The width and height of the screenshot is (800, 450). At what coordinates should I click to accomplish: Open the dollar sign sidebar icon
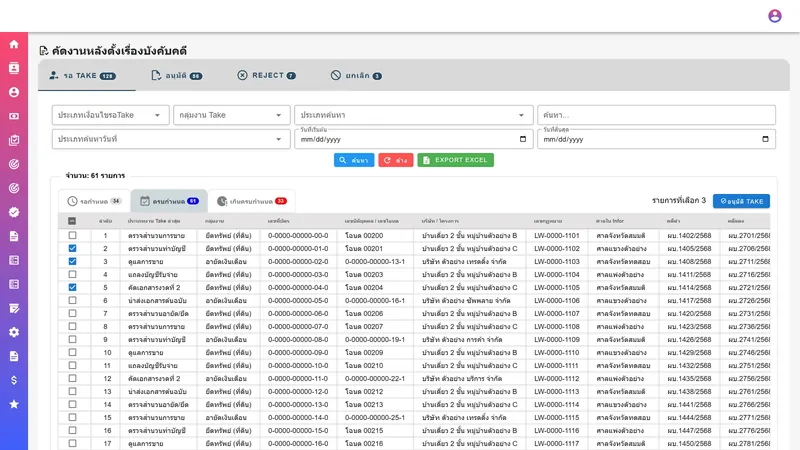[x=14, y=380]
